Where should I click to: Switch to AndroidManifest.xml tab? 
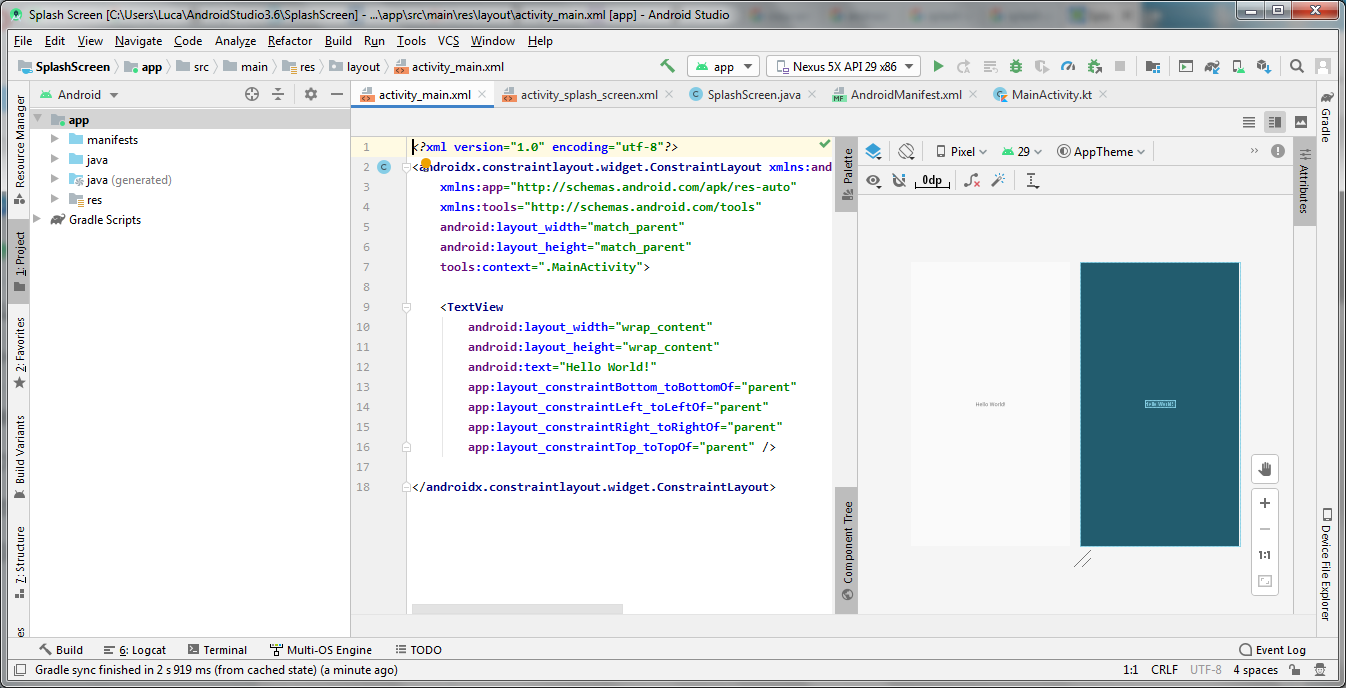point(904,95)
